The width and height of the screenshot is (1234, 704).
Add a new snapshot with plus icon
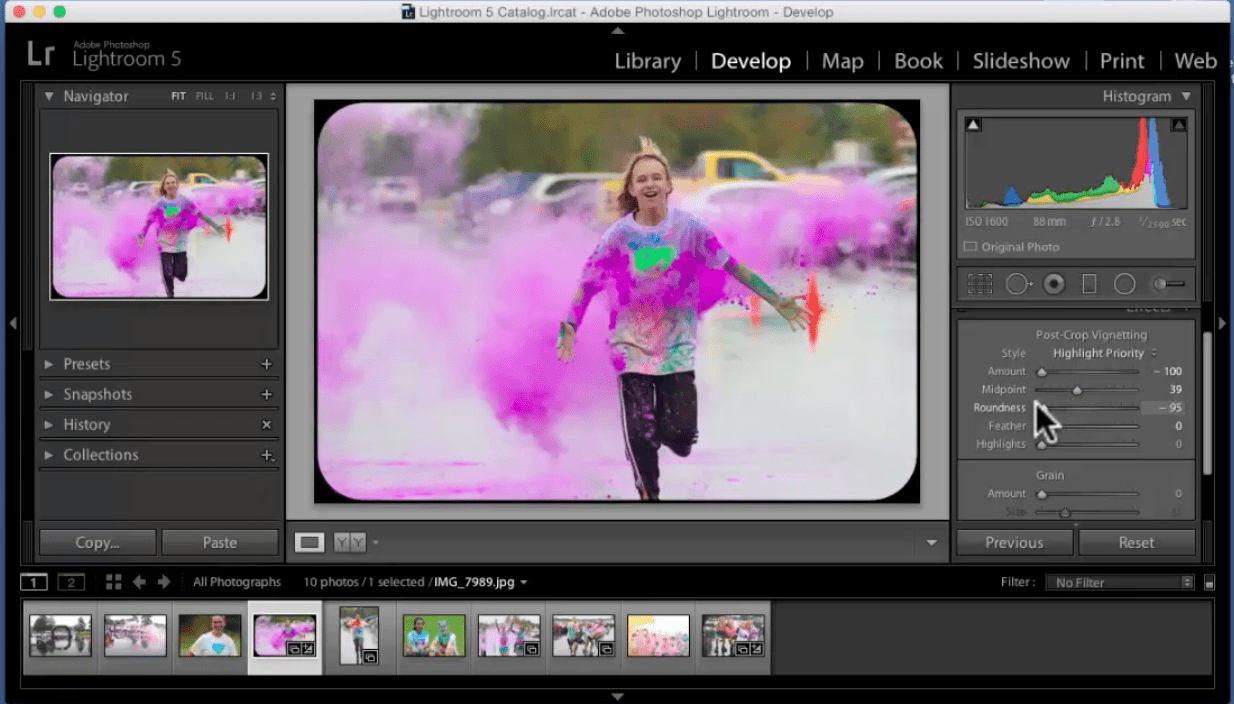click(266, 394)
